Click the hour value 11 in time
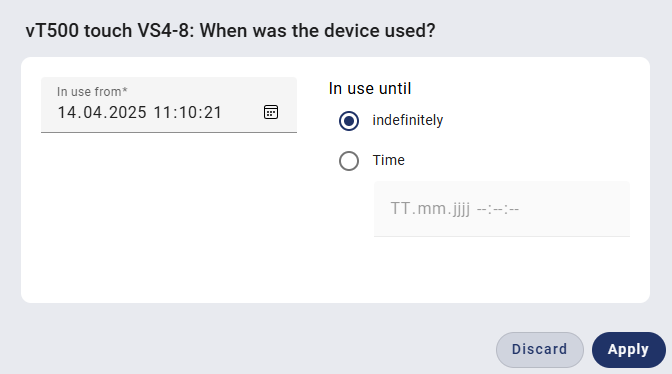The image size is (672, 374). pos(162,113)
